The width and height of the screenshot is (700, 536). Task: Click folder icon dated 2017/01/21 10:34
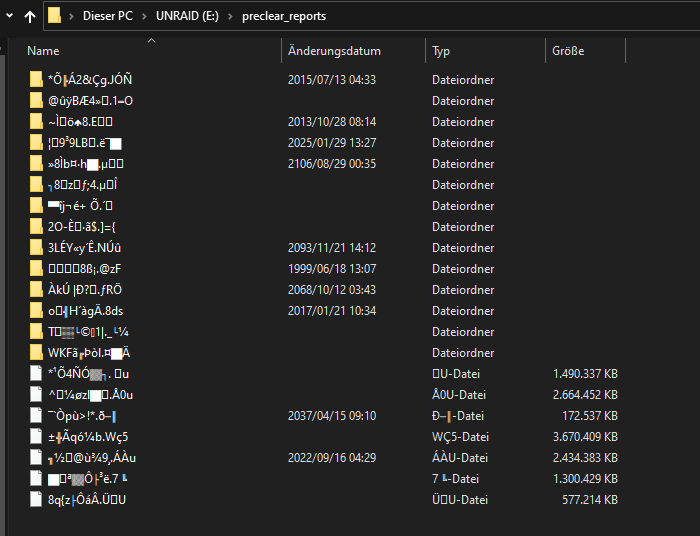36,310
